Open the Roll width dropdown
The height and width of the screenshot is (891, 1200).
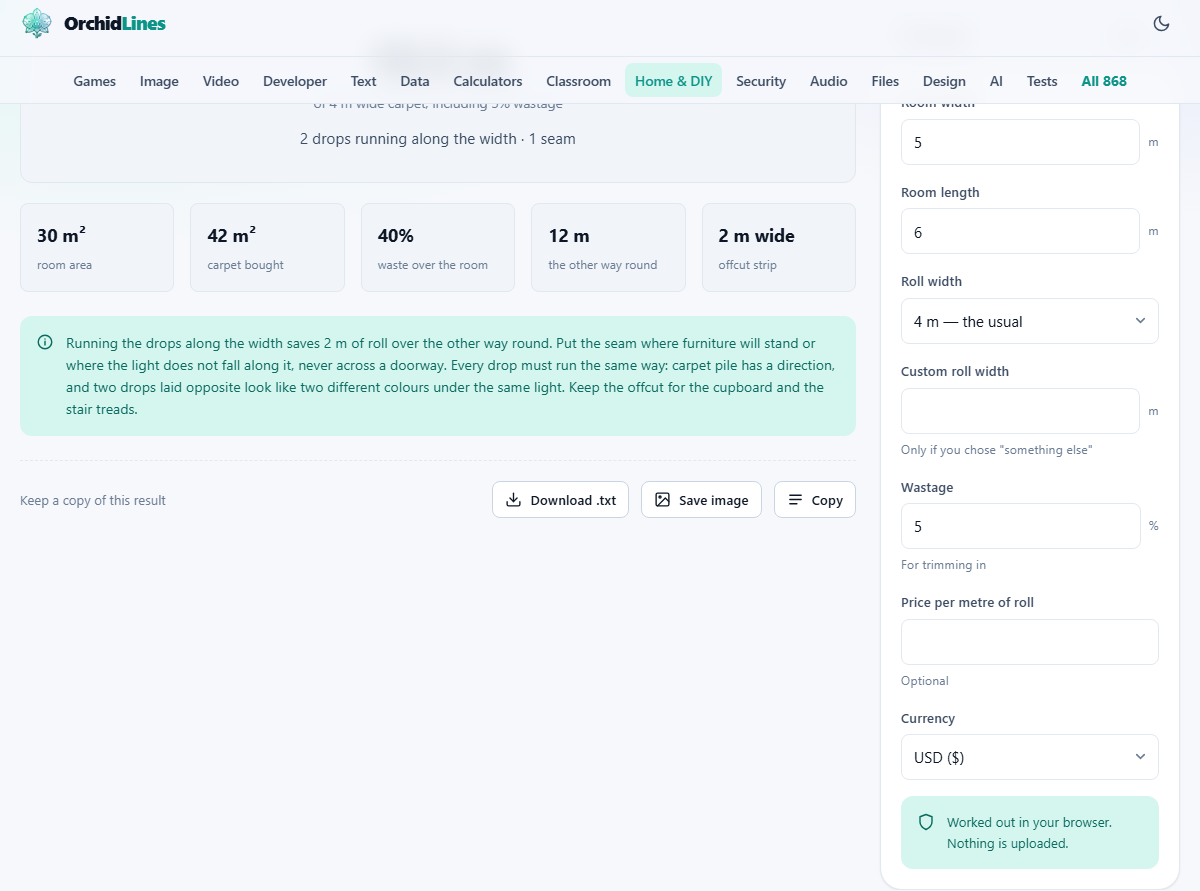(1030, 321)
